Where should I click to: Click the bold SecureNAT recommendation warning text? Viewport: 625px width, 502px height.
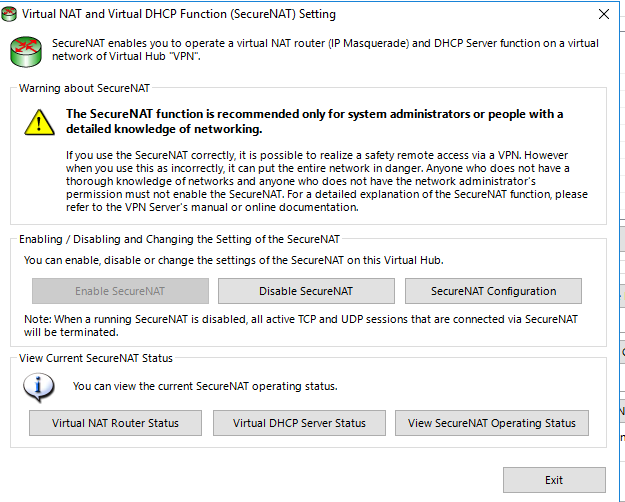coord(315,121)
